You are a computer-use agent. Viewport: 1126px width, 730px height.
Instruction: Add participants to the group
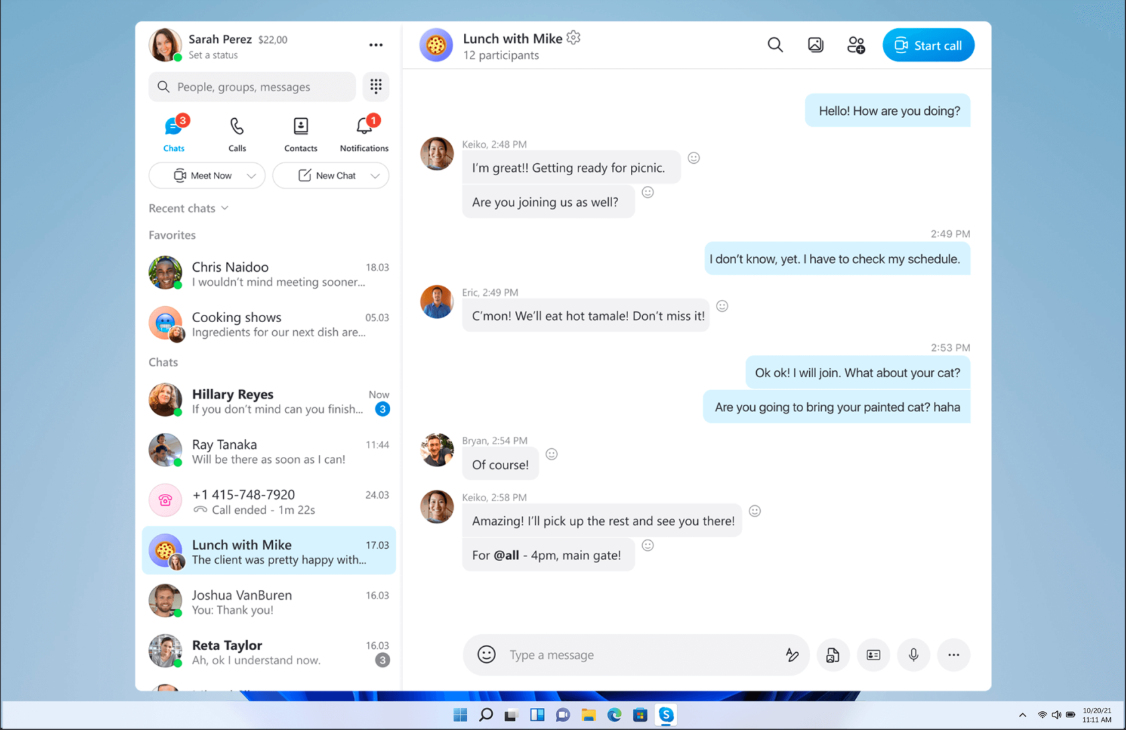click(856, 45)
